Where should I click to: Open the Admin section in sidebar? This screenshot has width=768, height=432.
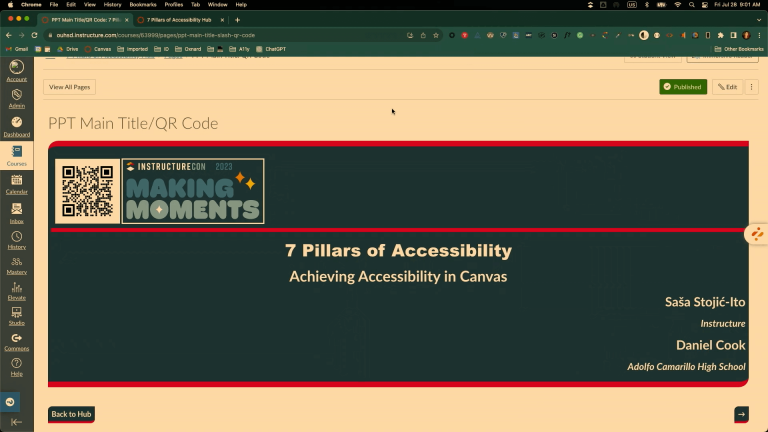(x=17, y=98)
